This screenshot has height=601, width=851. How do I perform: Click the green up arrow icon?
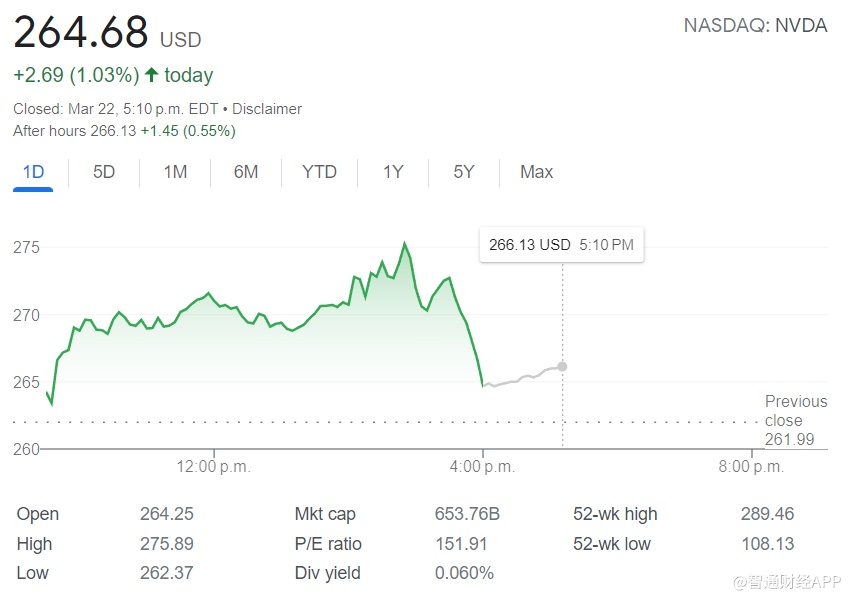[152, 75]
